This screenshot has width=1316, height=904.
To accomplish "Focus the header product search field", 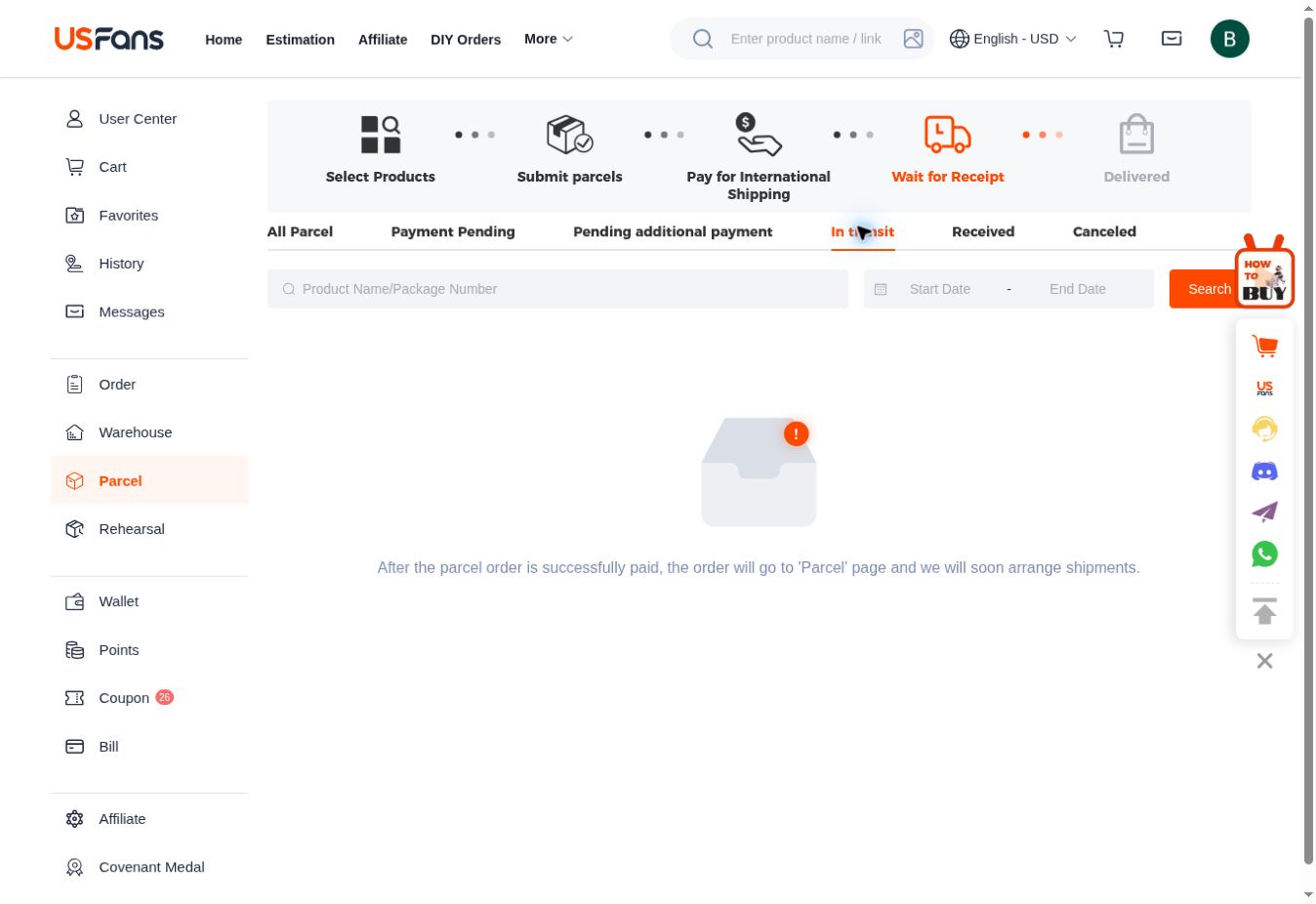I will coord(806,39).
